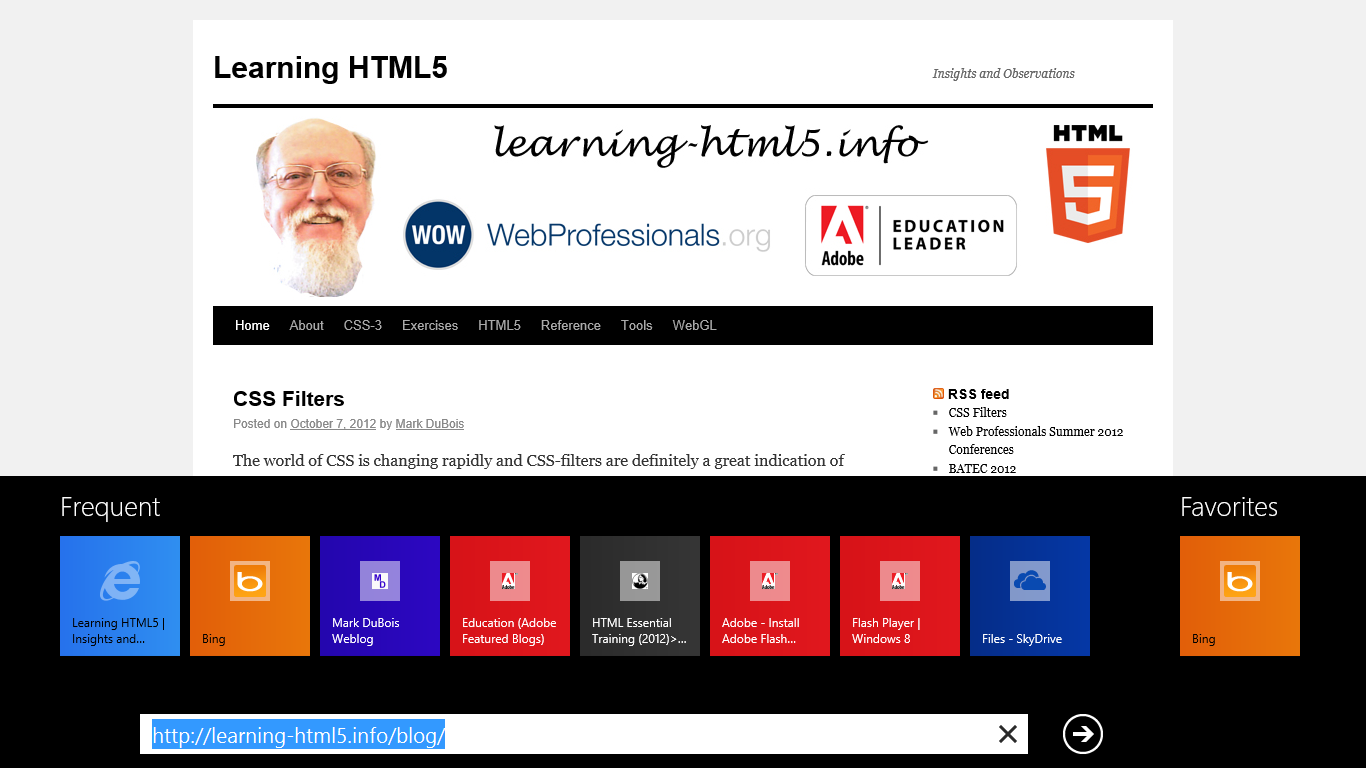Image resolution: width=1366 pixels, height=768 pixels.
Task: Click the WOW WebProfessionals.org logo
Action: 587,235
